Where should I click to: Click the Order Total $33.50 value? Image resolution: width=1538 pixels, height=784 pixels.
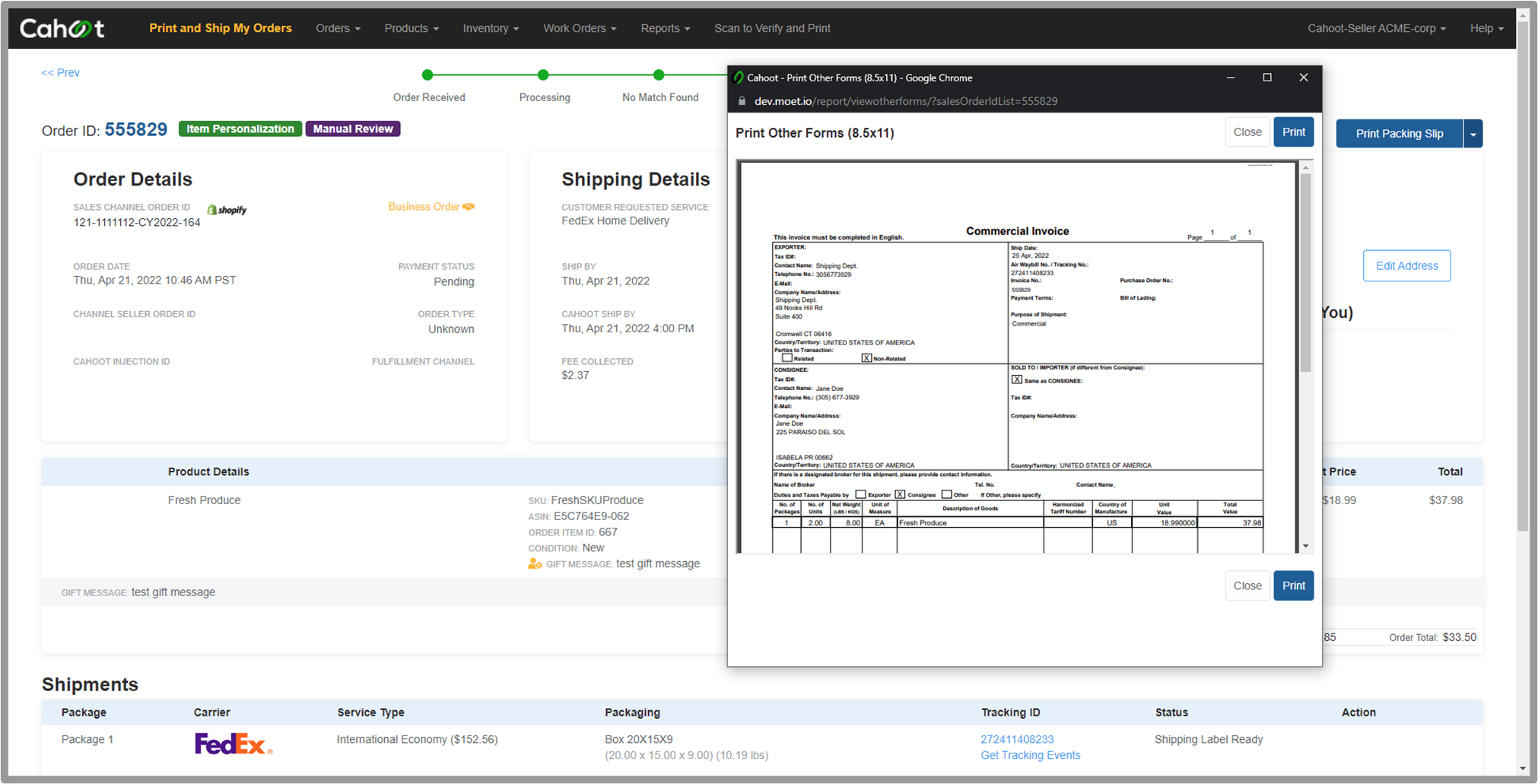(x=1459, y=637)
